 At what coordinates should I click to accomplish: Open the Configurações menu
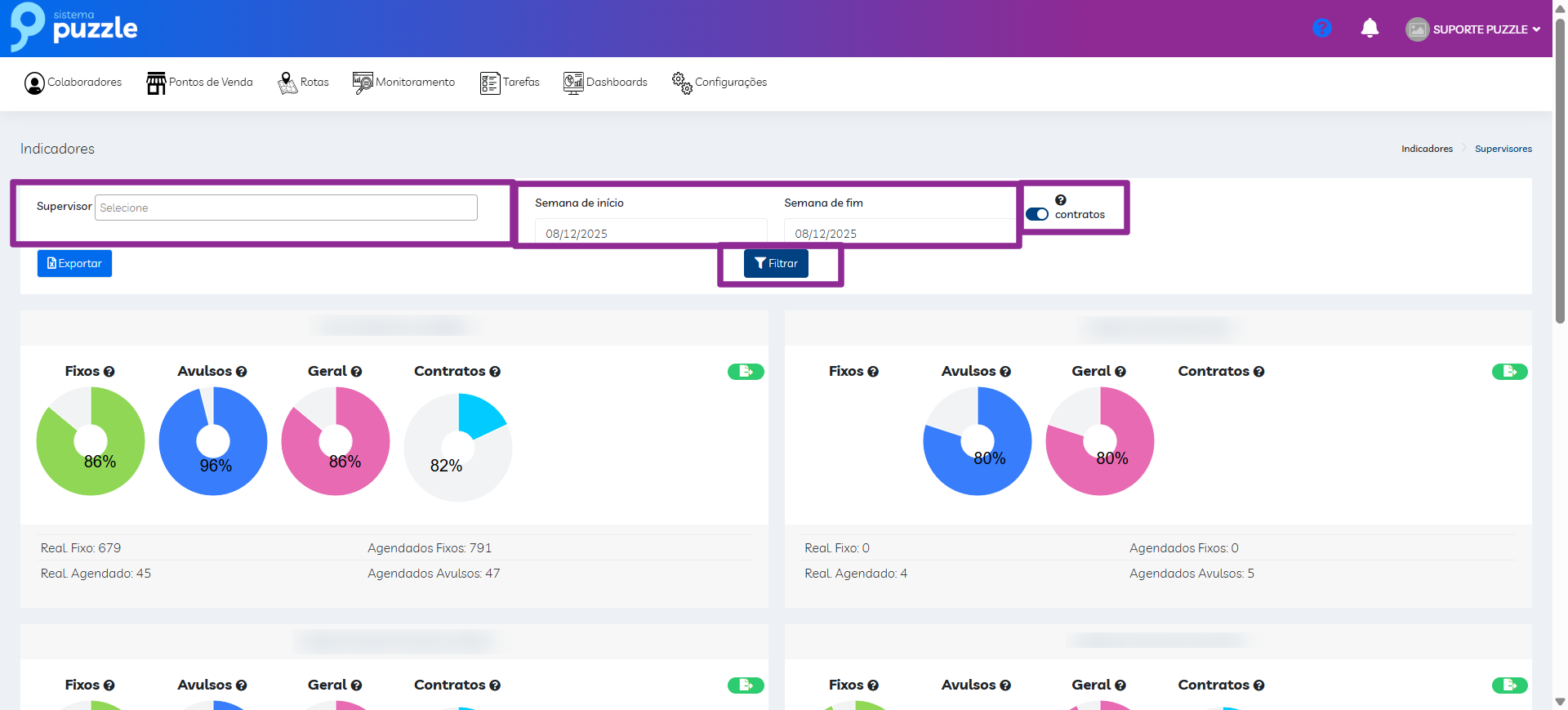tap(719, 83)
